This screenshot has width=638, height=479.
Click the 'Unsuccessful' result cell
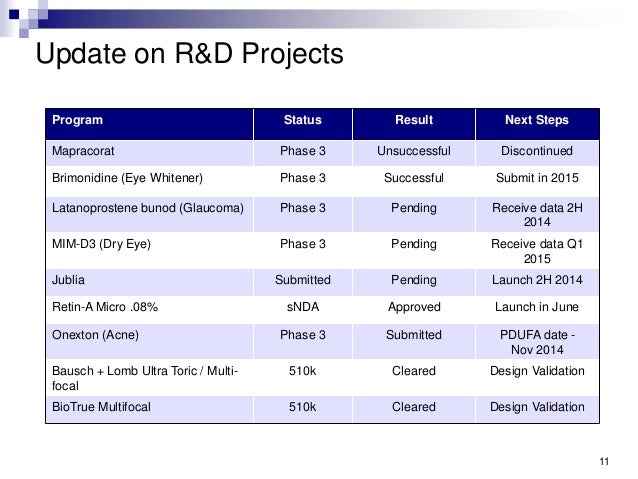414,151
